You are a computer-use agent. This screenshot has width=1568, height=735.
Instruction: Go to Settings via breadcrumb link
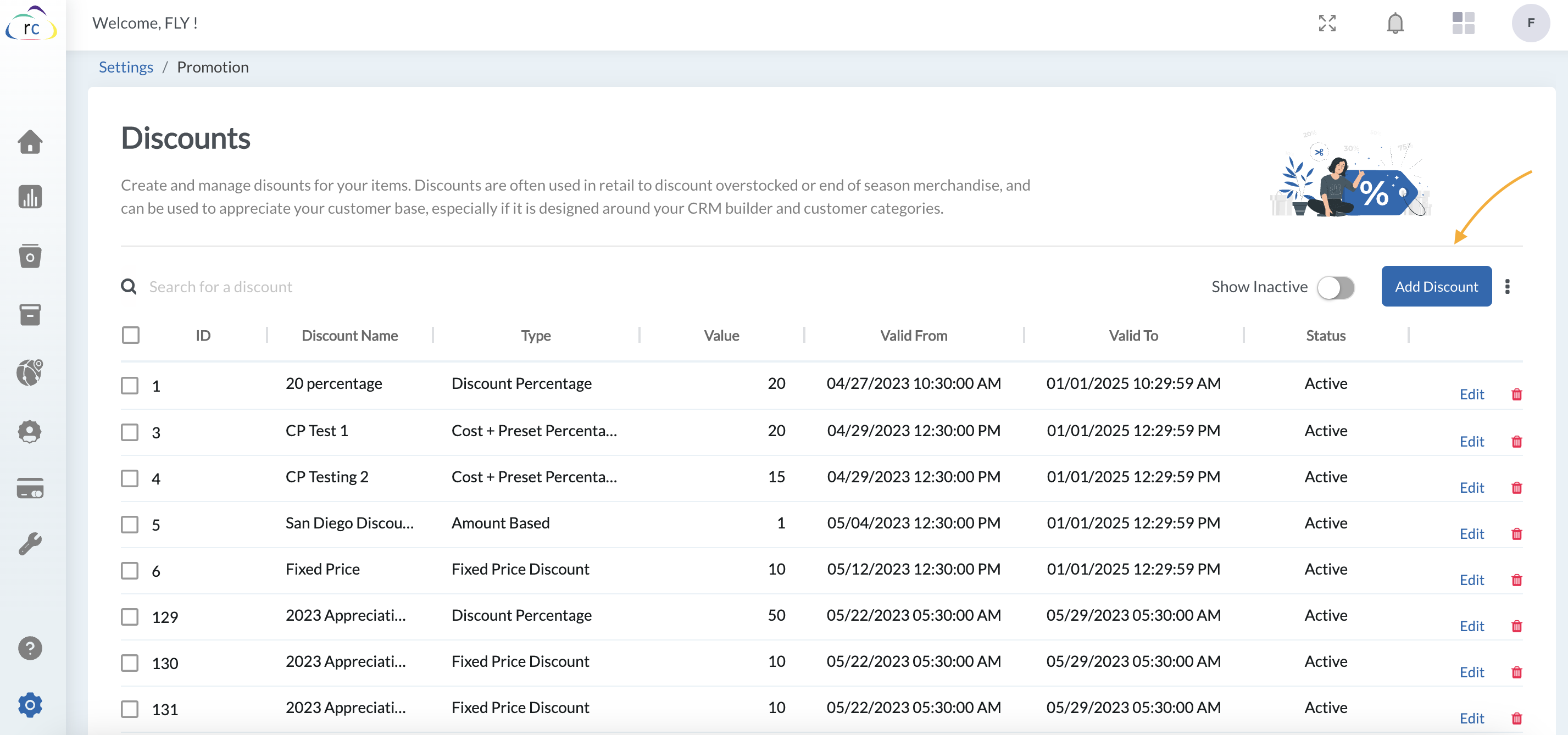point(126,67)
